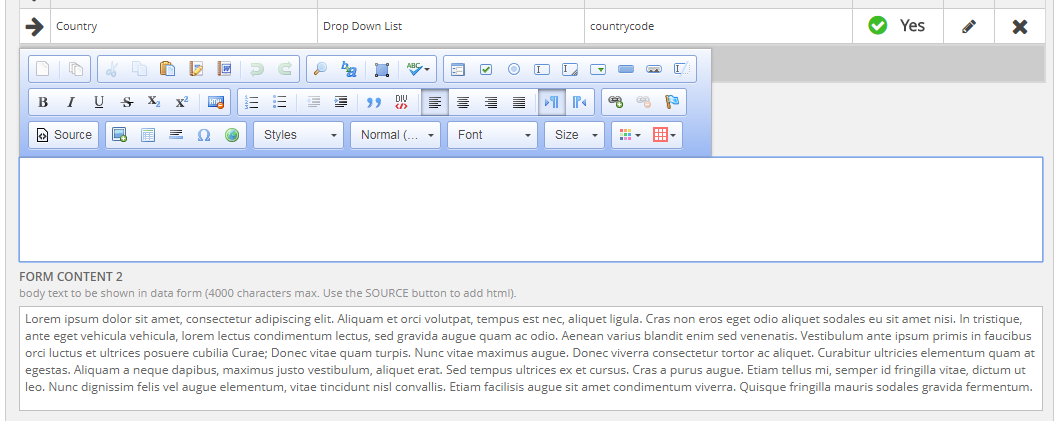Select Align Left
1055x421 pixels.
point(435,102)
